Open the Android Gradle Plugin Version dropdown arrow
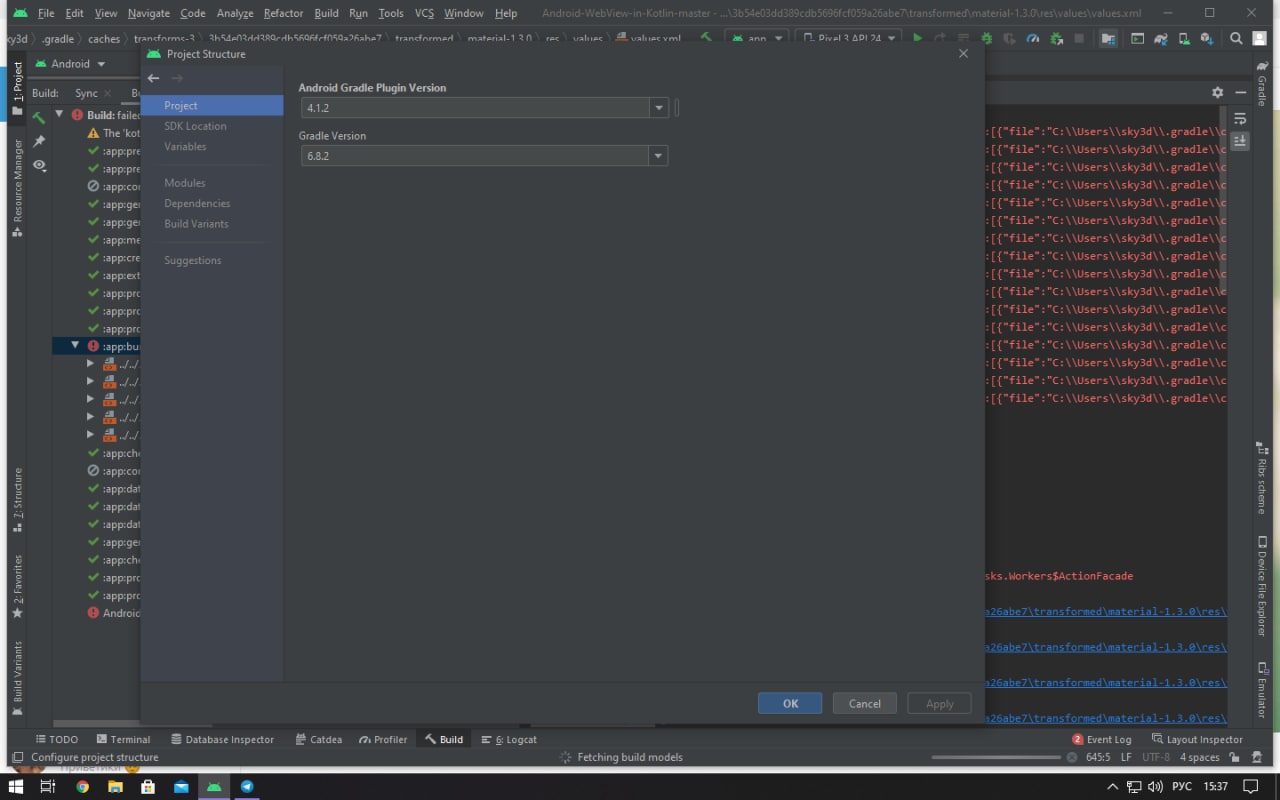Screen dimensions: 1280x800 point(658,108)
